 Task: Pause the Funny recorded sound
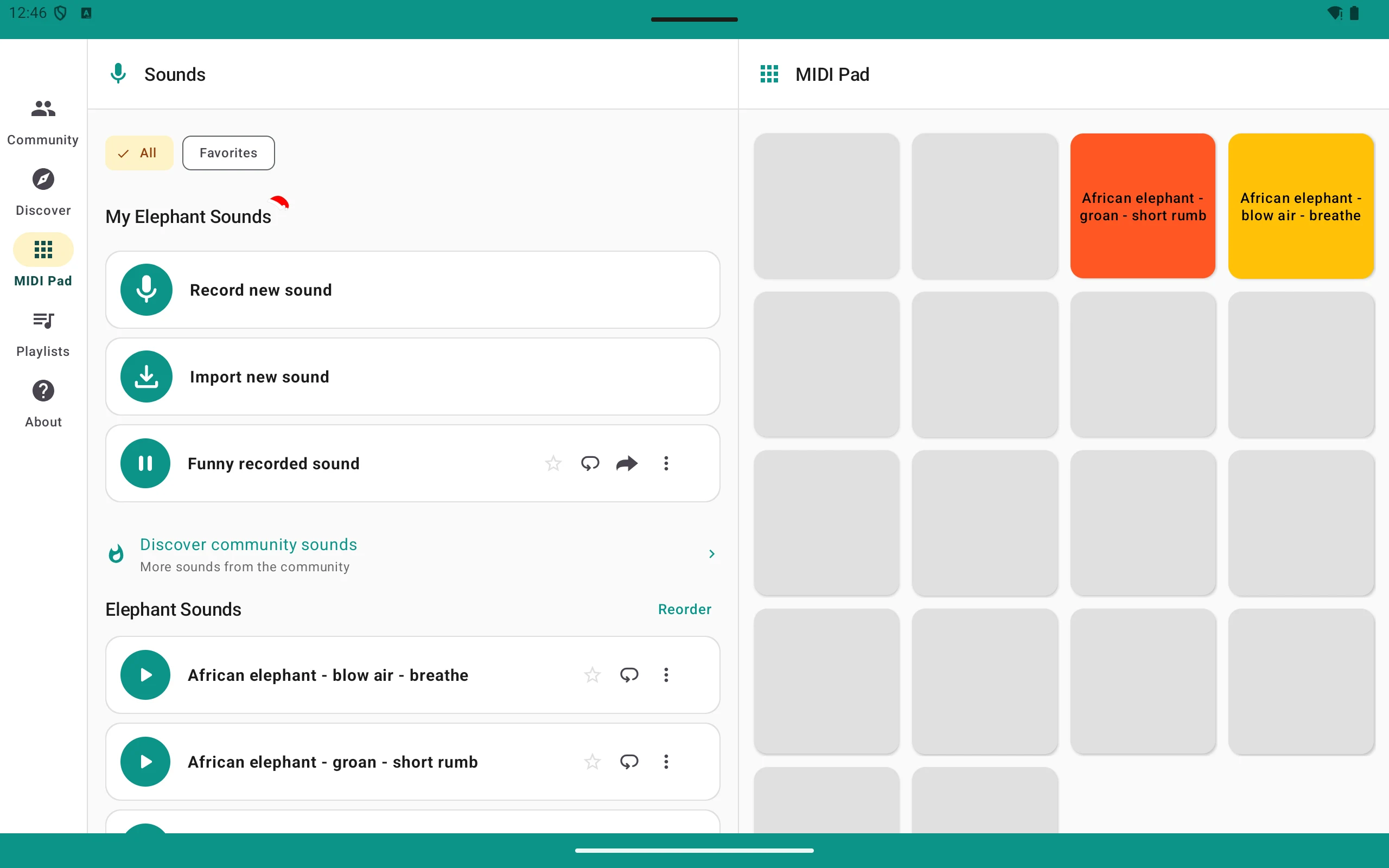point(145,463)
